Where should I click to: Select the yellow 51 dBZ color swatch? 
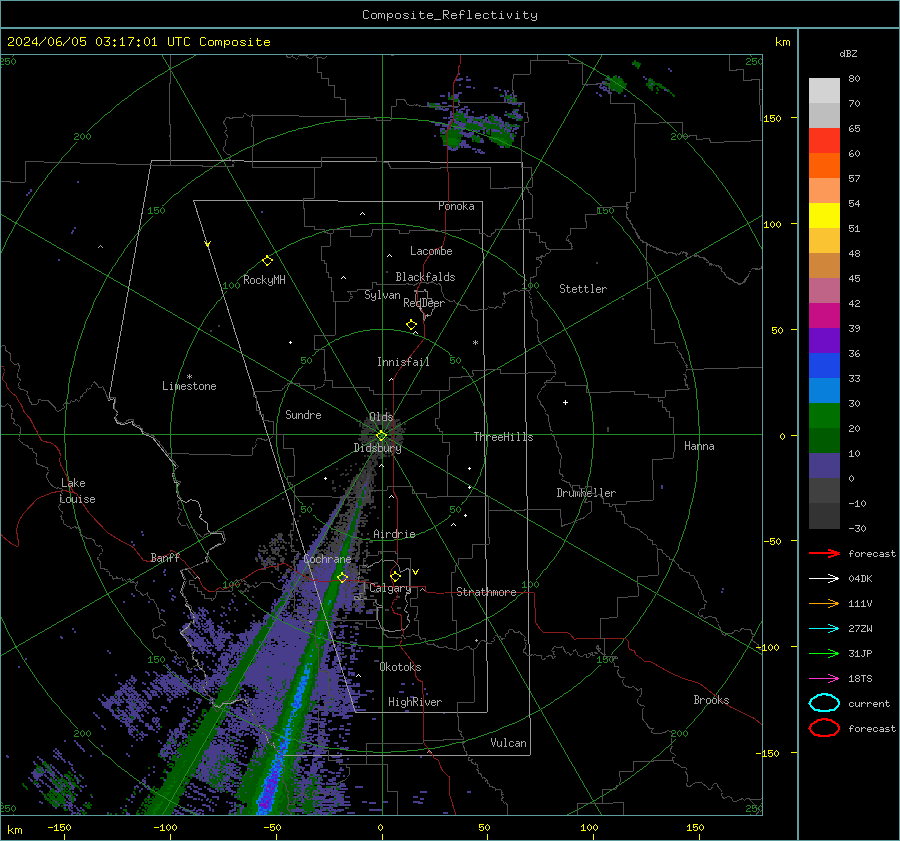[824, 215]
